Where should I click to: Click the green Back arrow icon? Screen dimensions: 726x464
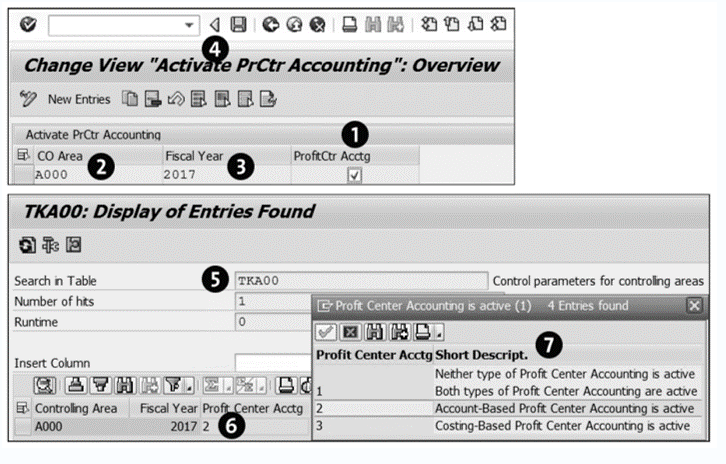point(270,23)
